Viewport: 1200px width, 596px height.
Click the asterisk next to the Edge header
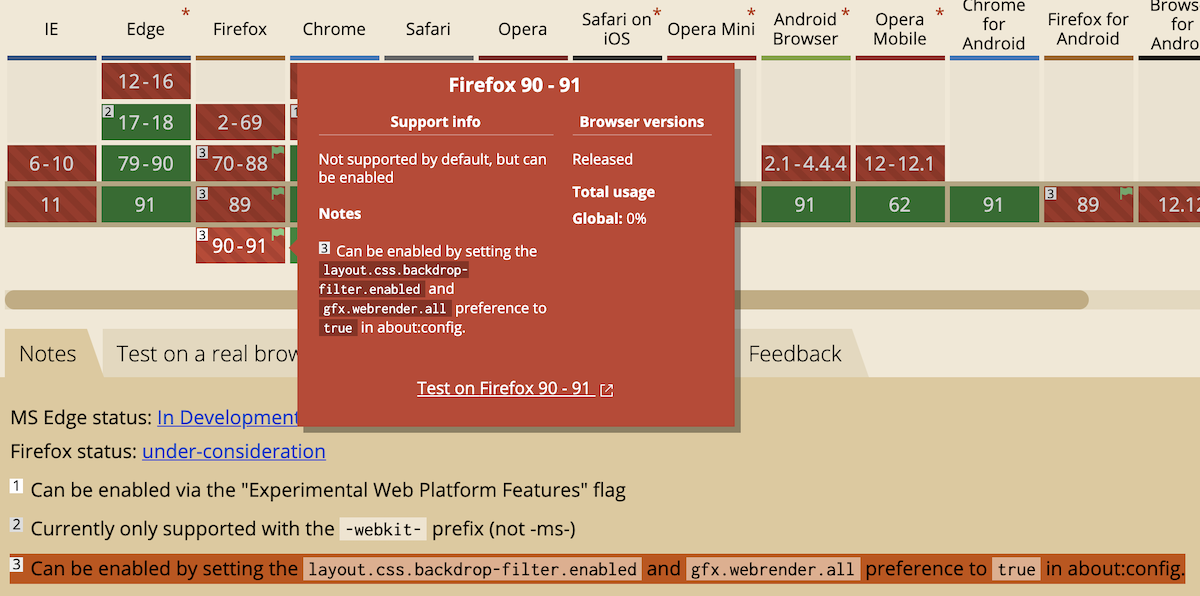point(184,13)
